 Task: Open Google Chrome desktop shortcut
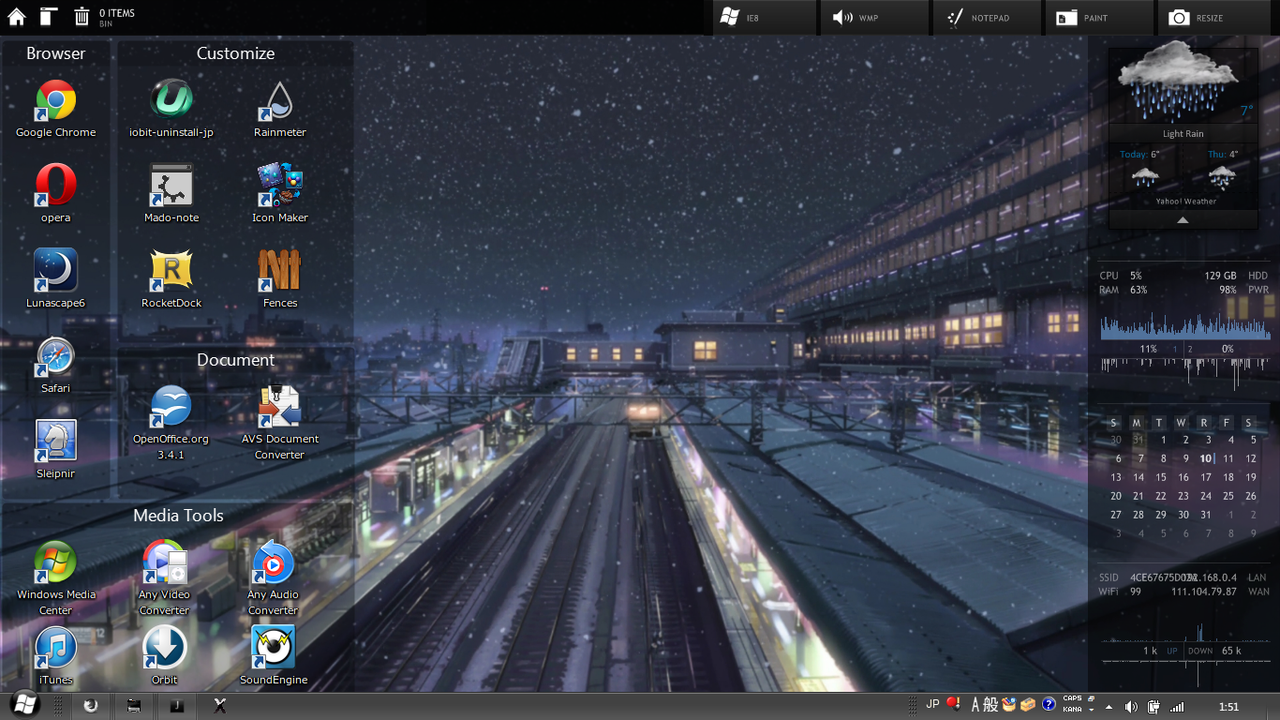pyautogui.click(x=56, y=109)
